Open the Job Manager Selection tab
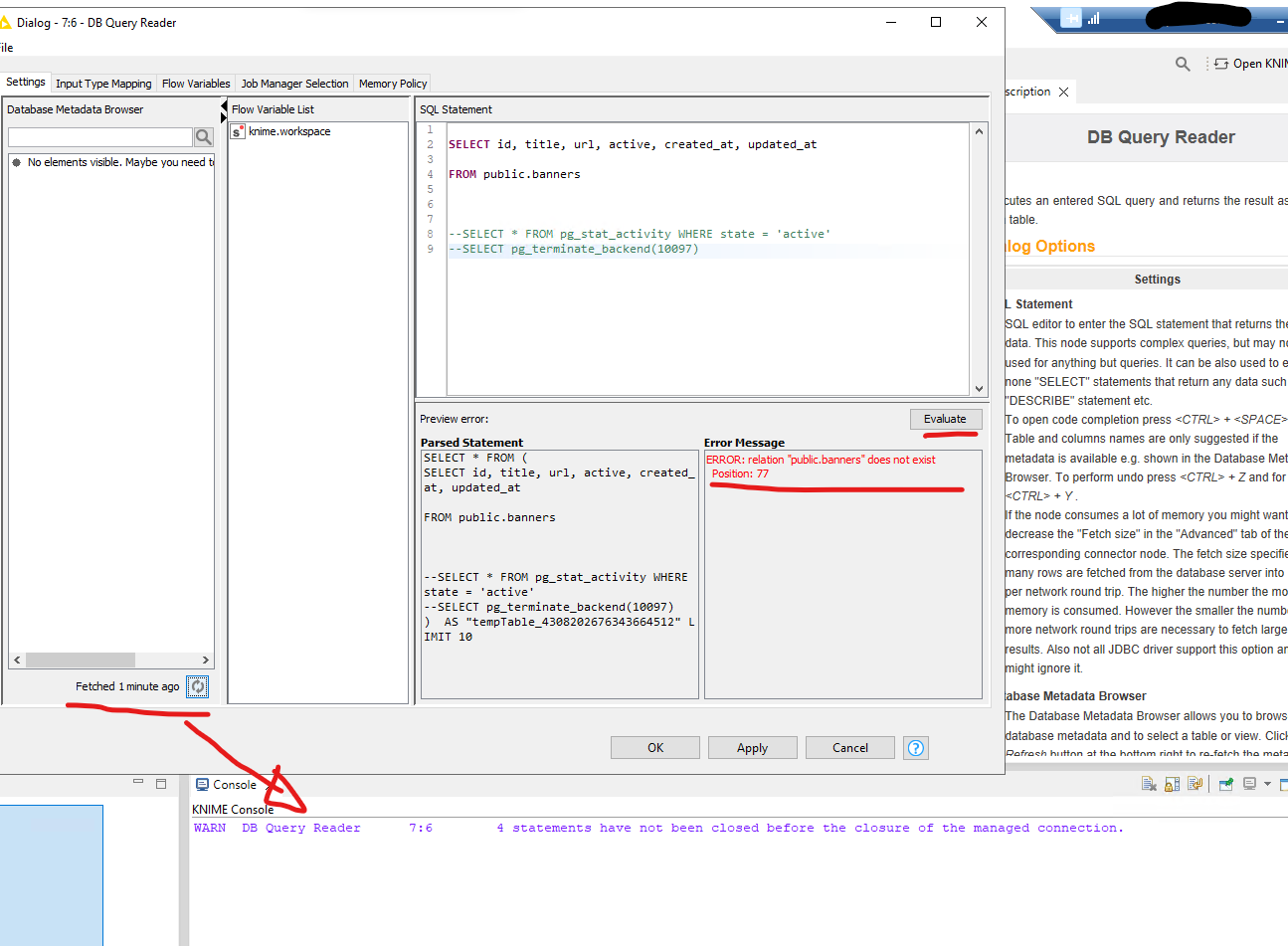The width and height of the screenshot is (1288, 946). click(x=294, y=84)
